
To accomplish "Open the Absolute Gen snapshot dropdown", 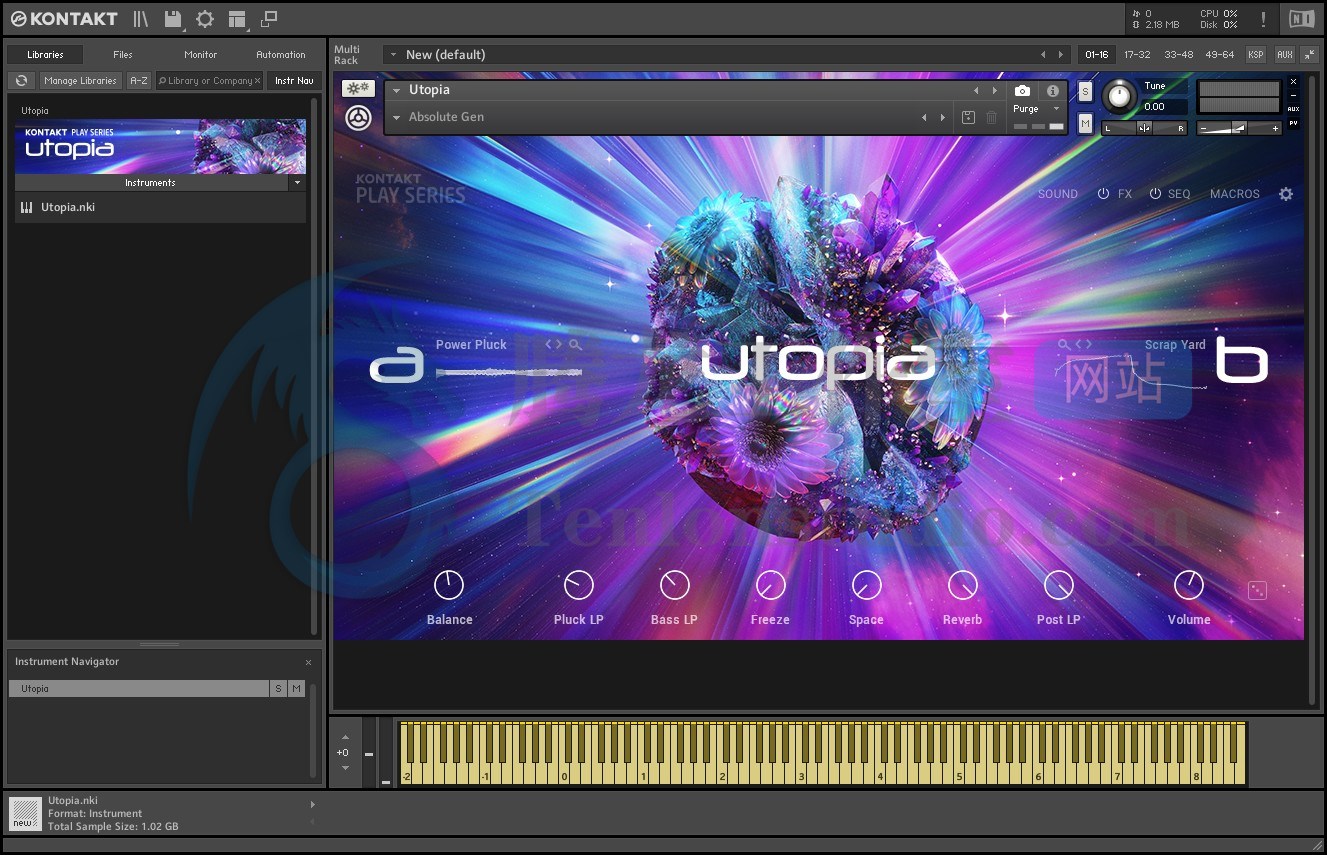I will [x=397, y=117].
